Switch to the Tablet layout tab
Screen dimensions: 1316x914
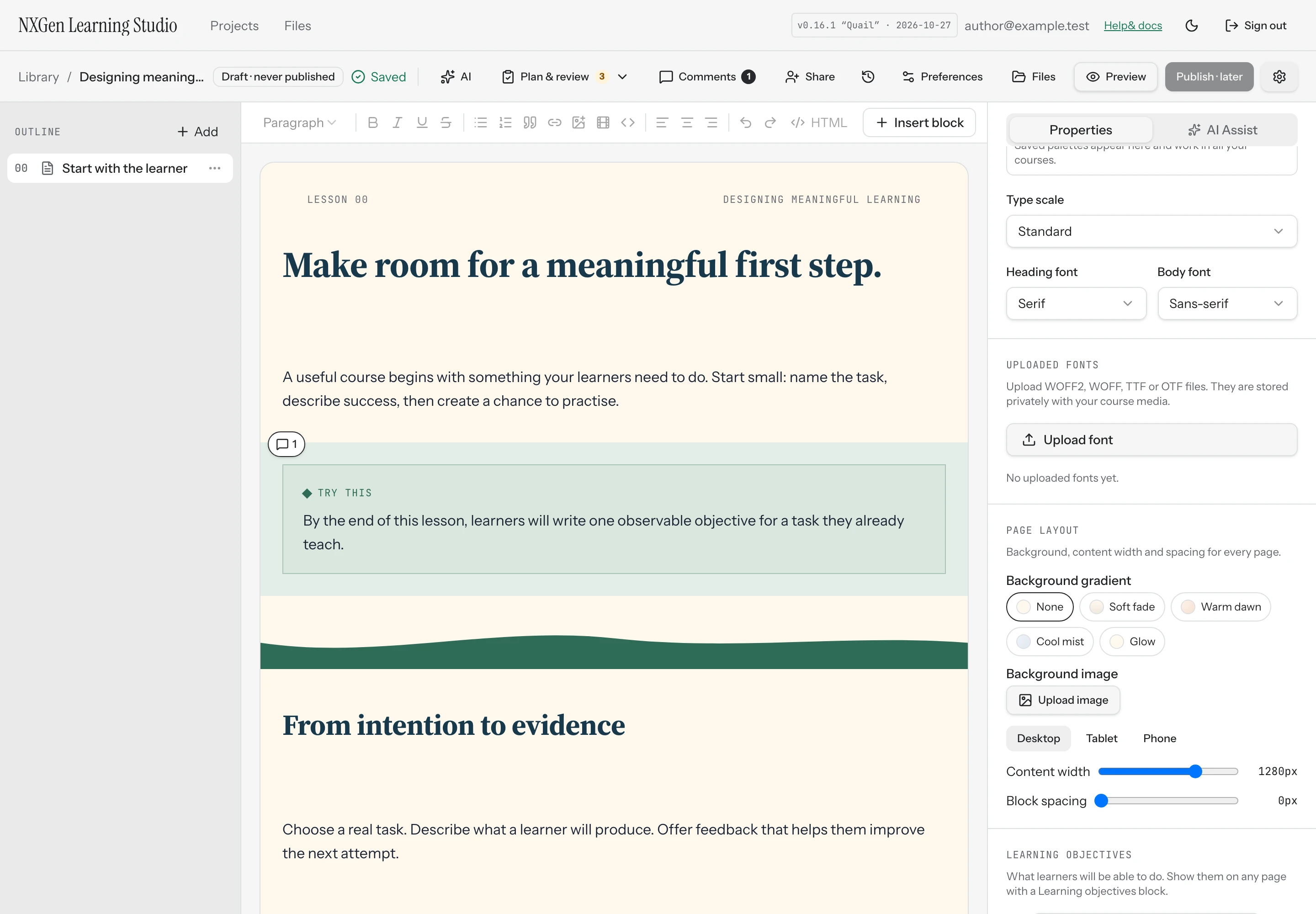coord(1101,739)
